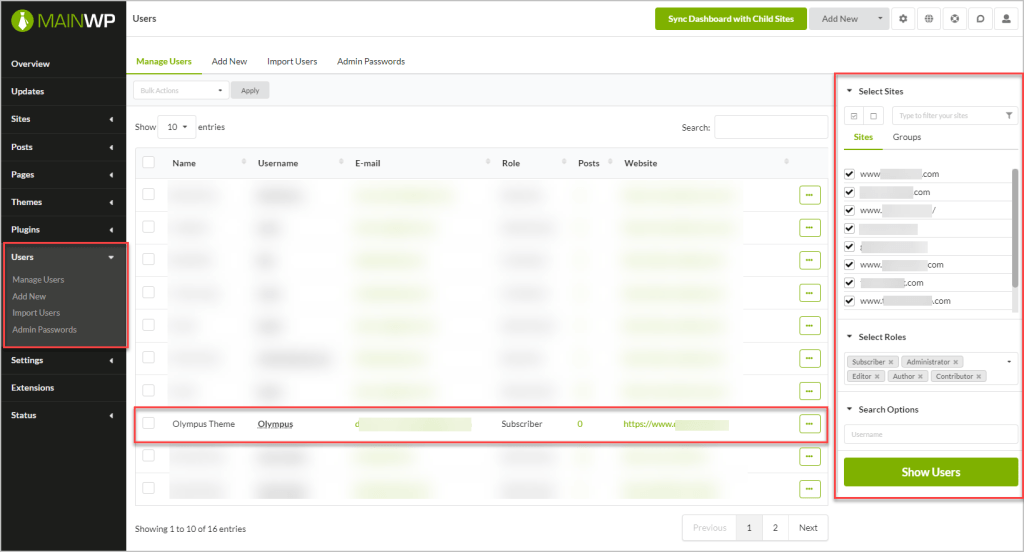Sort by Username column sort icon

[x=341, y=162]
